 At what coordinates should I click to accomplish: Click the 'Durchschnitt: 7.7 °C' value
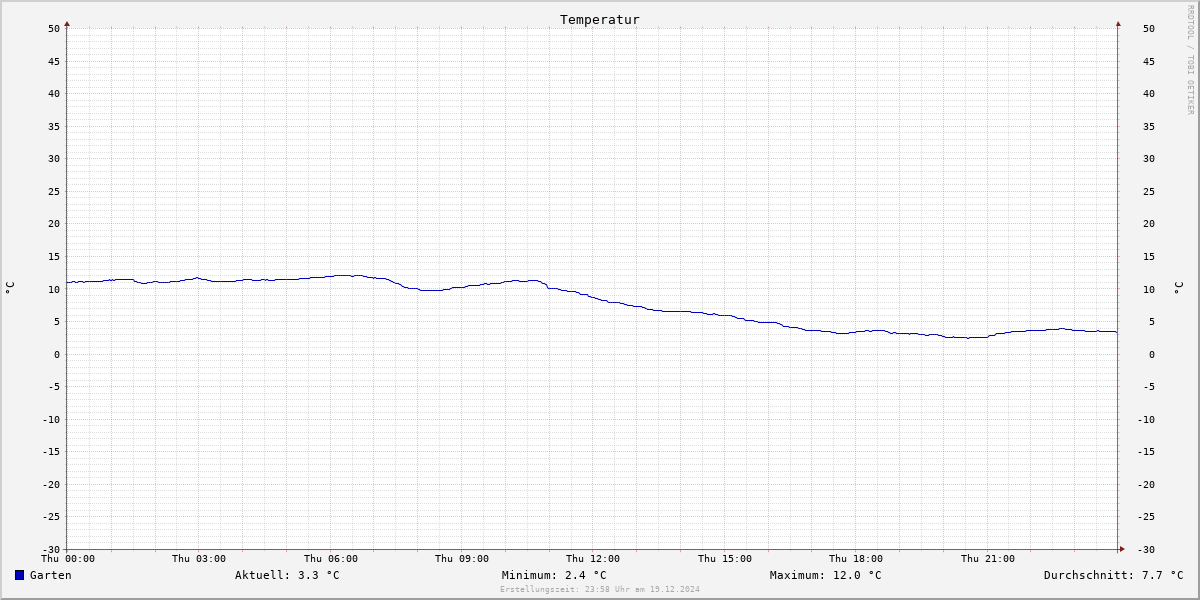[x=1114, y=575]
